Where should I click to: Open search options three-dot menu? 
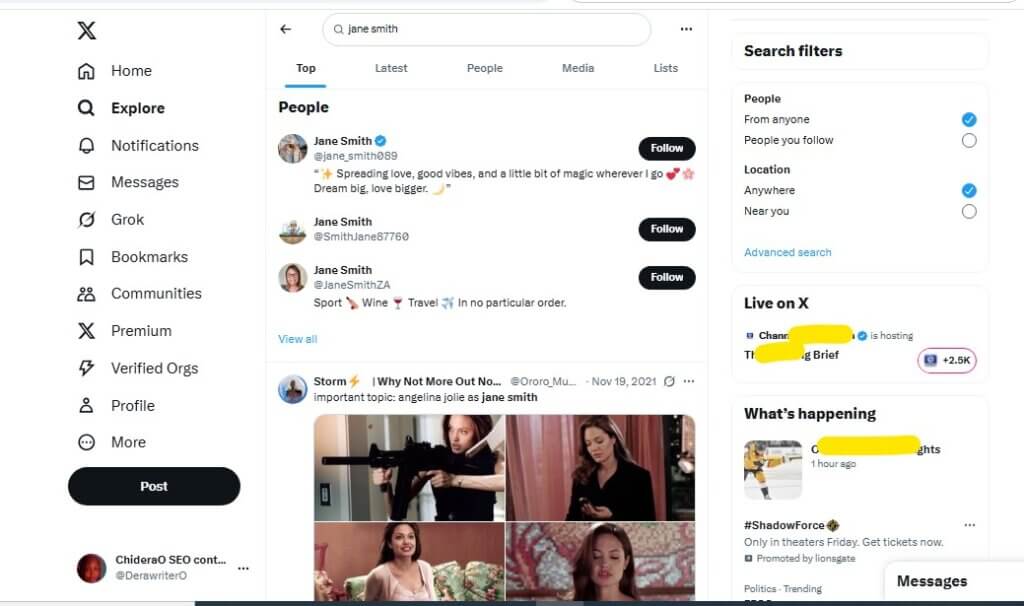[686, 29]
